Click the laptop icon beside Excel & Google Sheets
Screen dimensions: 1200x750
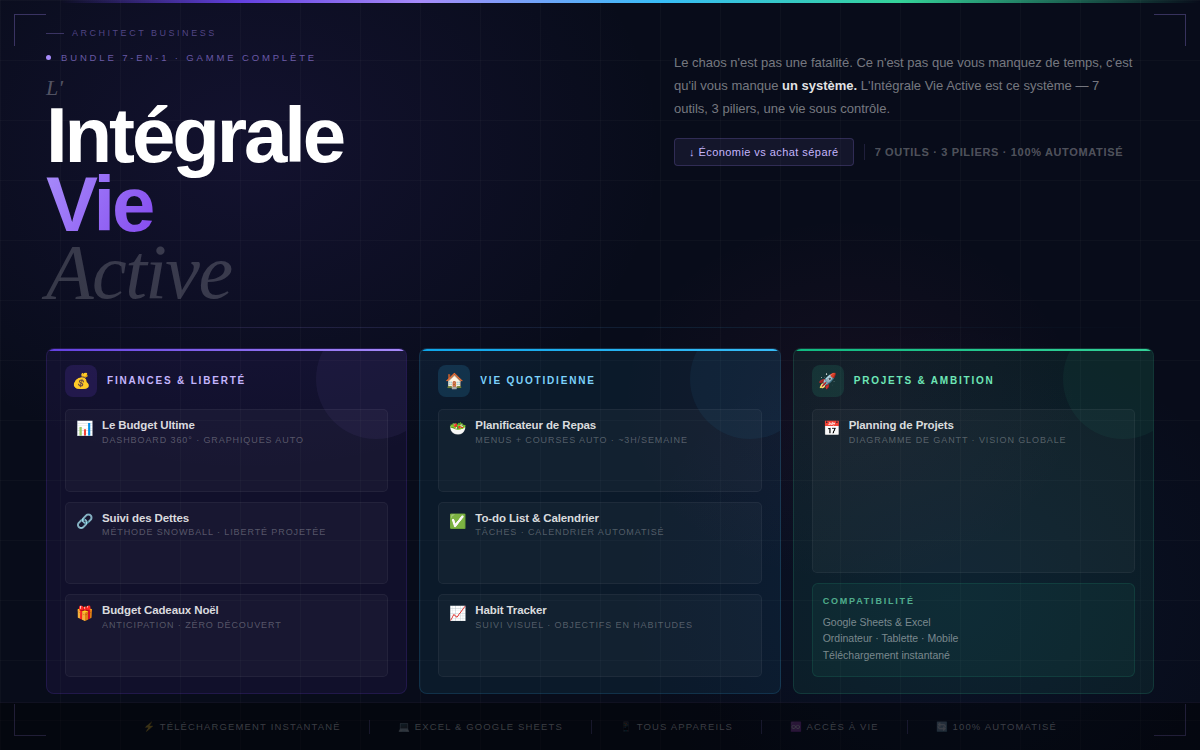click(x=404, y=727)
